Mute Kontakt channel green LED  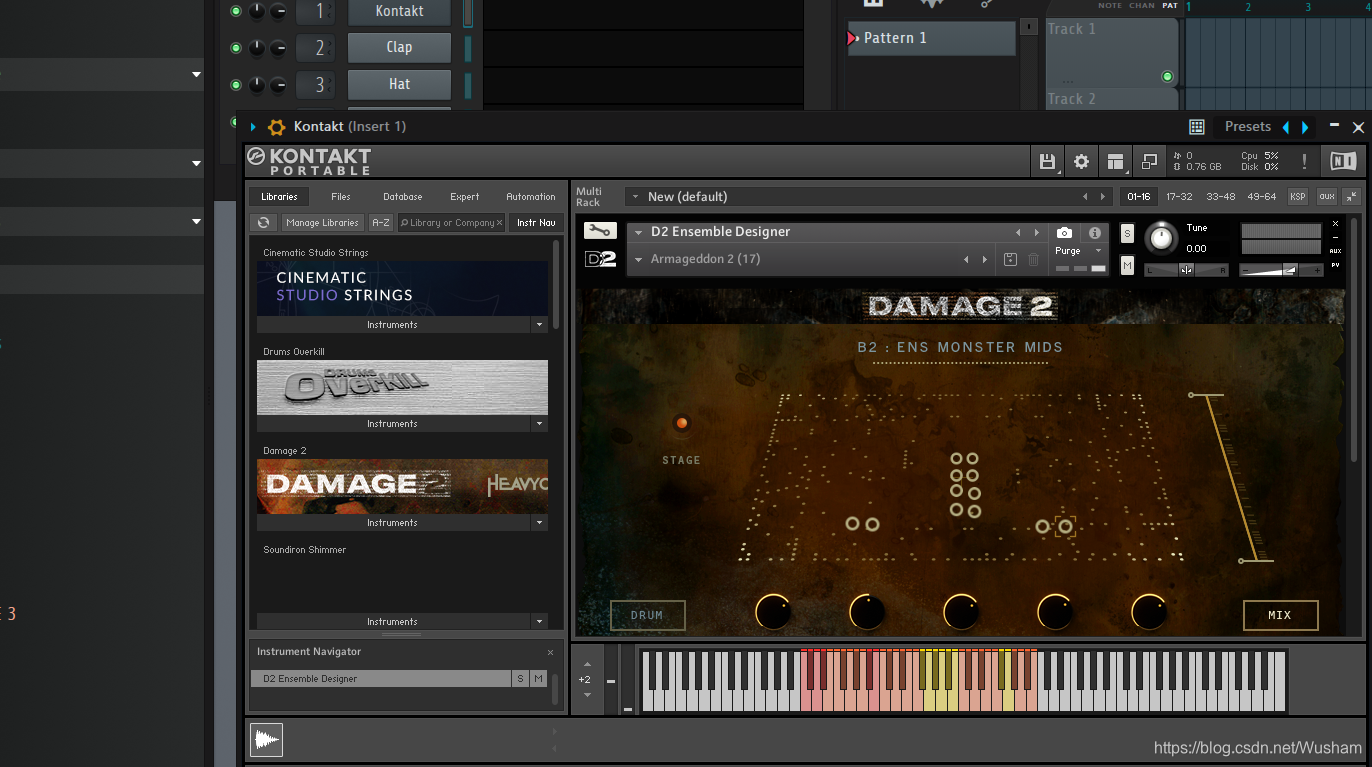(x=236, y=11)
